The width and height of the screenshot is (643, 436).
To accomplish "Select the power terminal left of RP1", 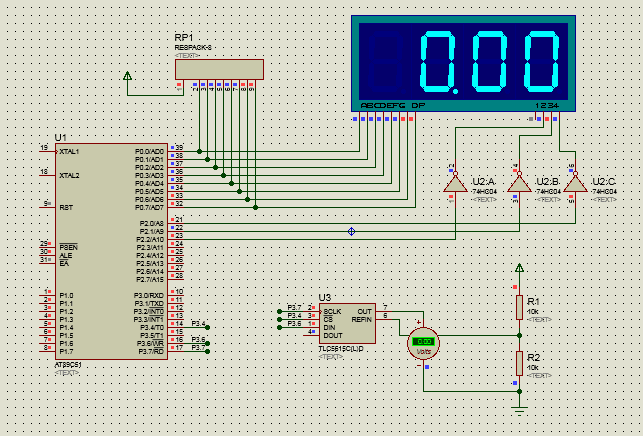I will coord(128,76).
